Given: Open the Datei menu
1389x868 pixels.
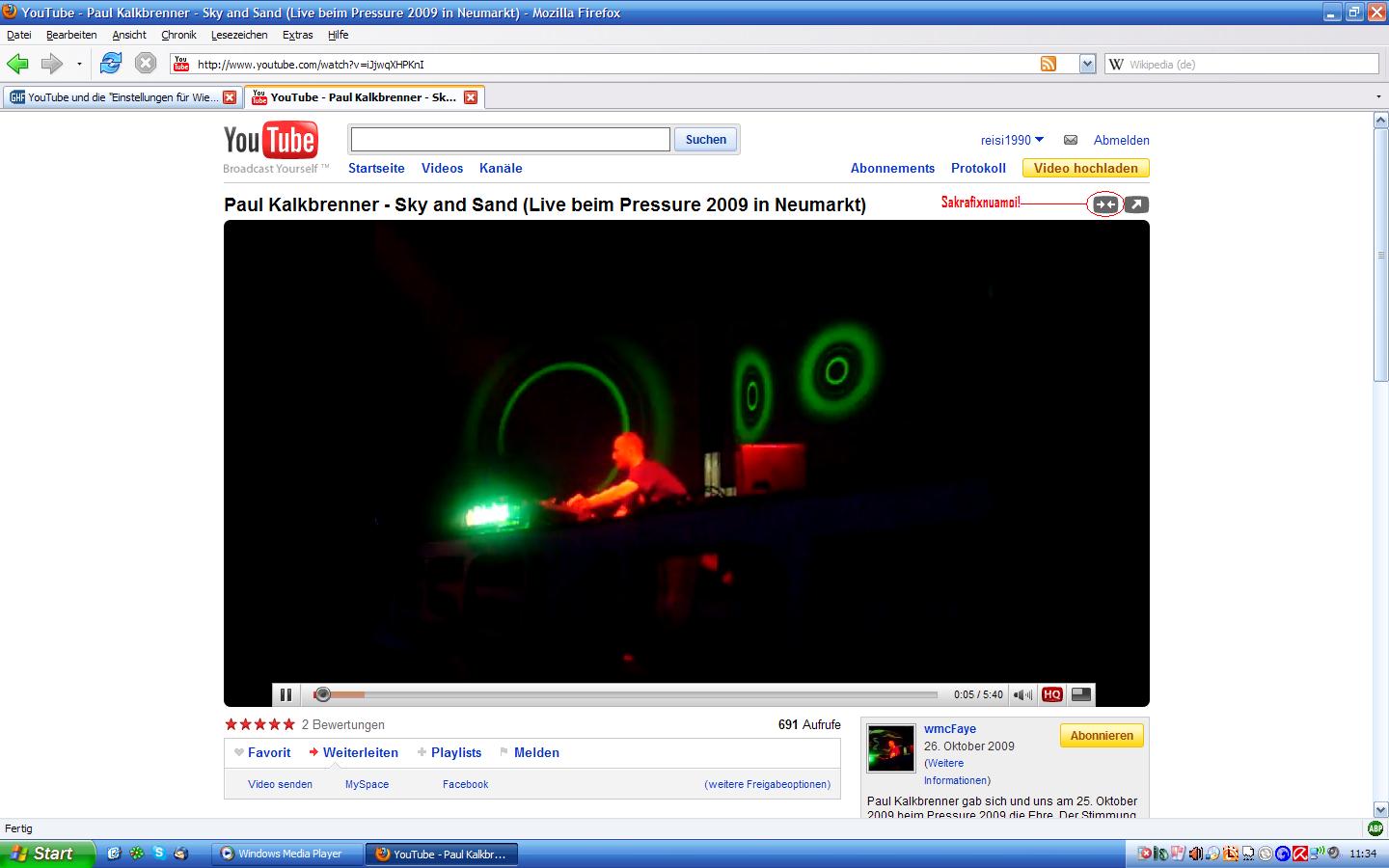Looking at the screenshot, I should [x=19, y=35].
